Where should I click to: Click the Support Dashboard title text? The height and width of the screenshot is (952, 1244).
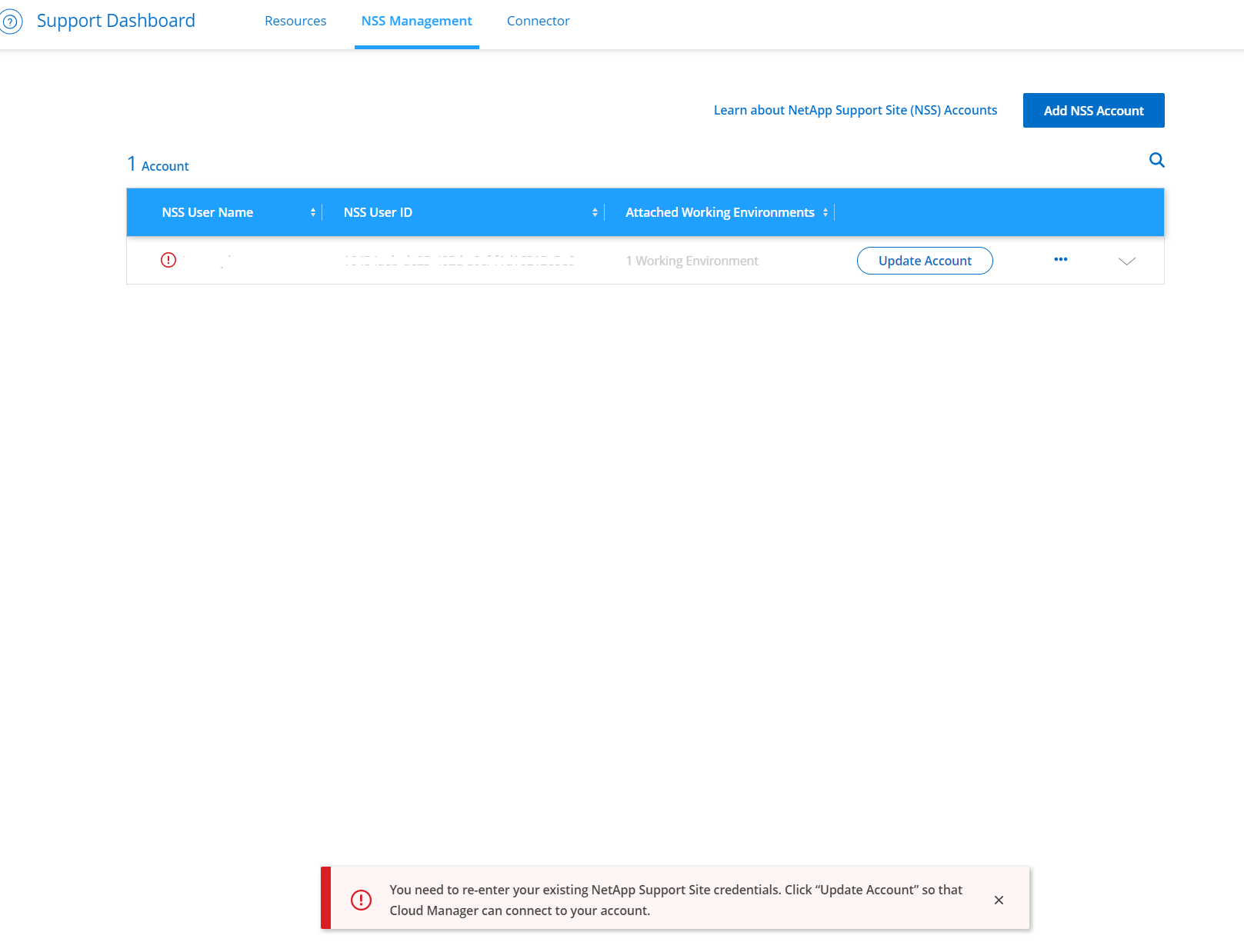point(116,21)
